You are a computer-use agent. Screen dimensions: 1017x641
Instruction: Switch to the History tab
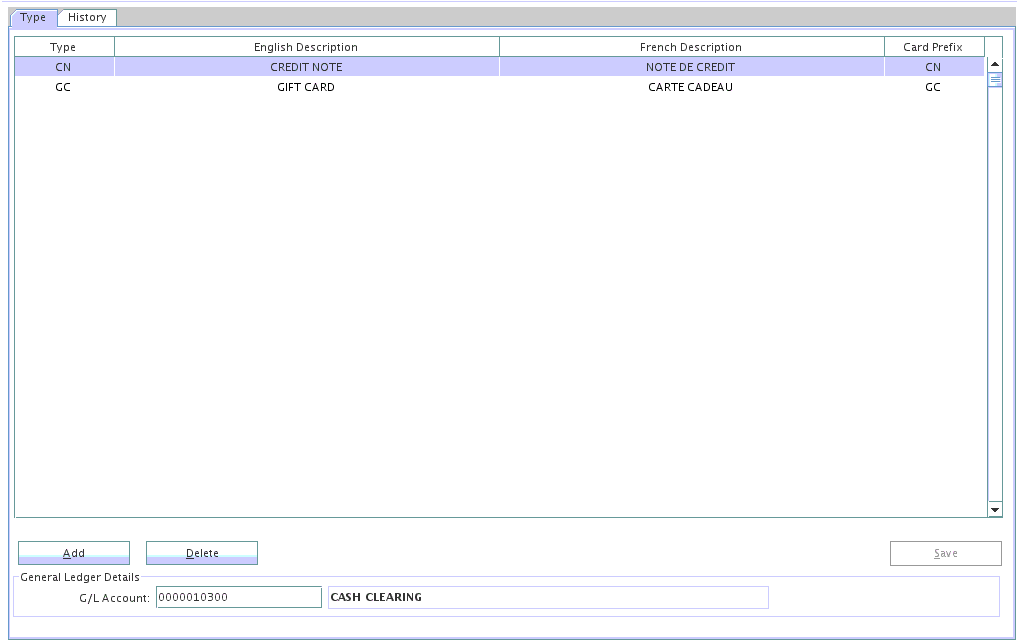coord(87,17)
